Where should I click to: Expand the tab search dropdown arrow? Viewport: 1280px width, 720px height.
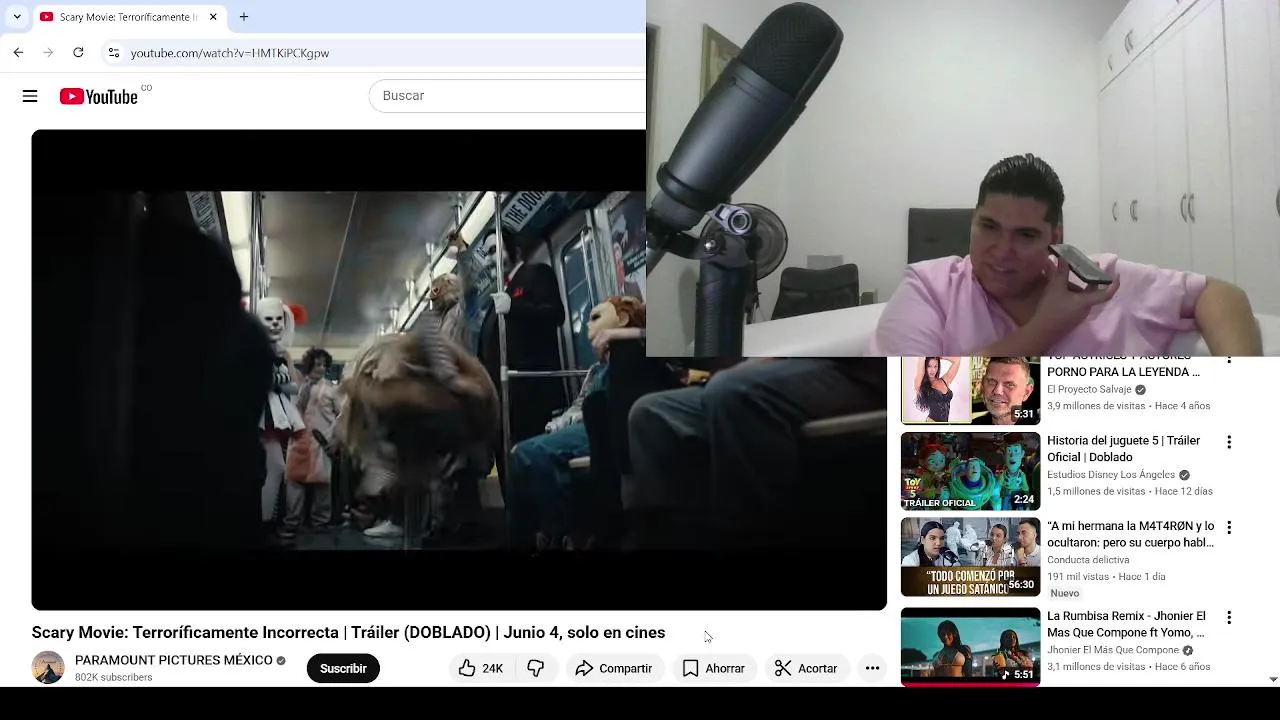(x=17, y=17)
